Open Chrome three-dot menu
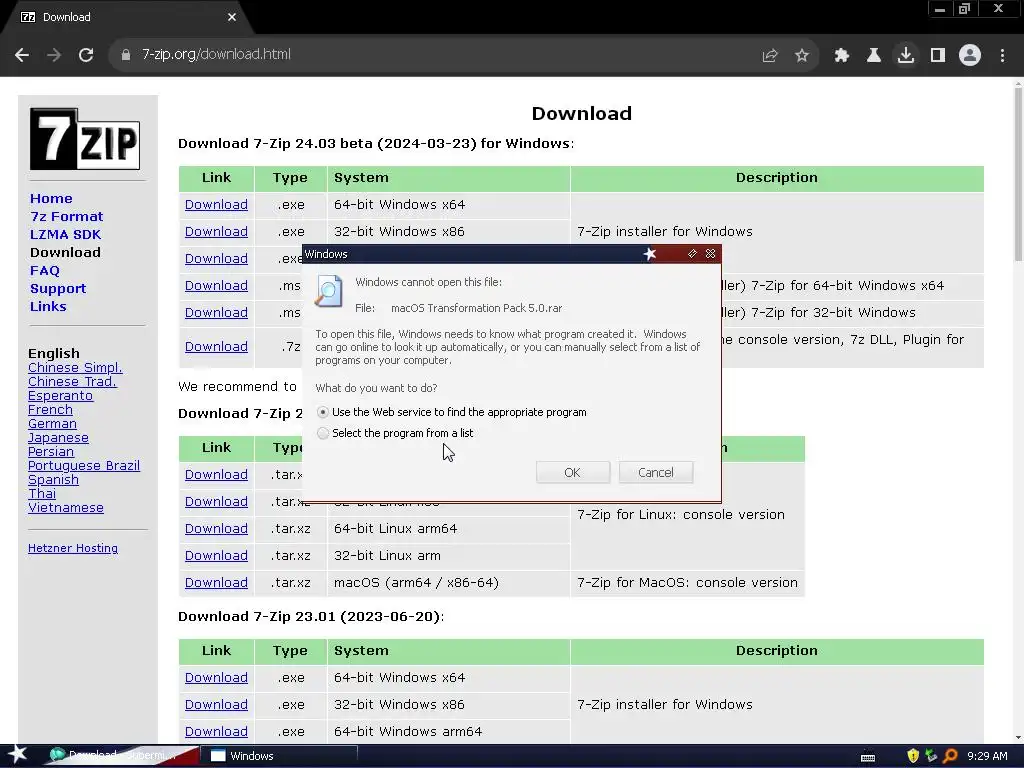Image resolution: width=1024 pixels, height=768 pixels. pyautogui.click(x=1002, y=56)
